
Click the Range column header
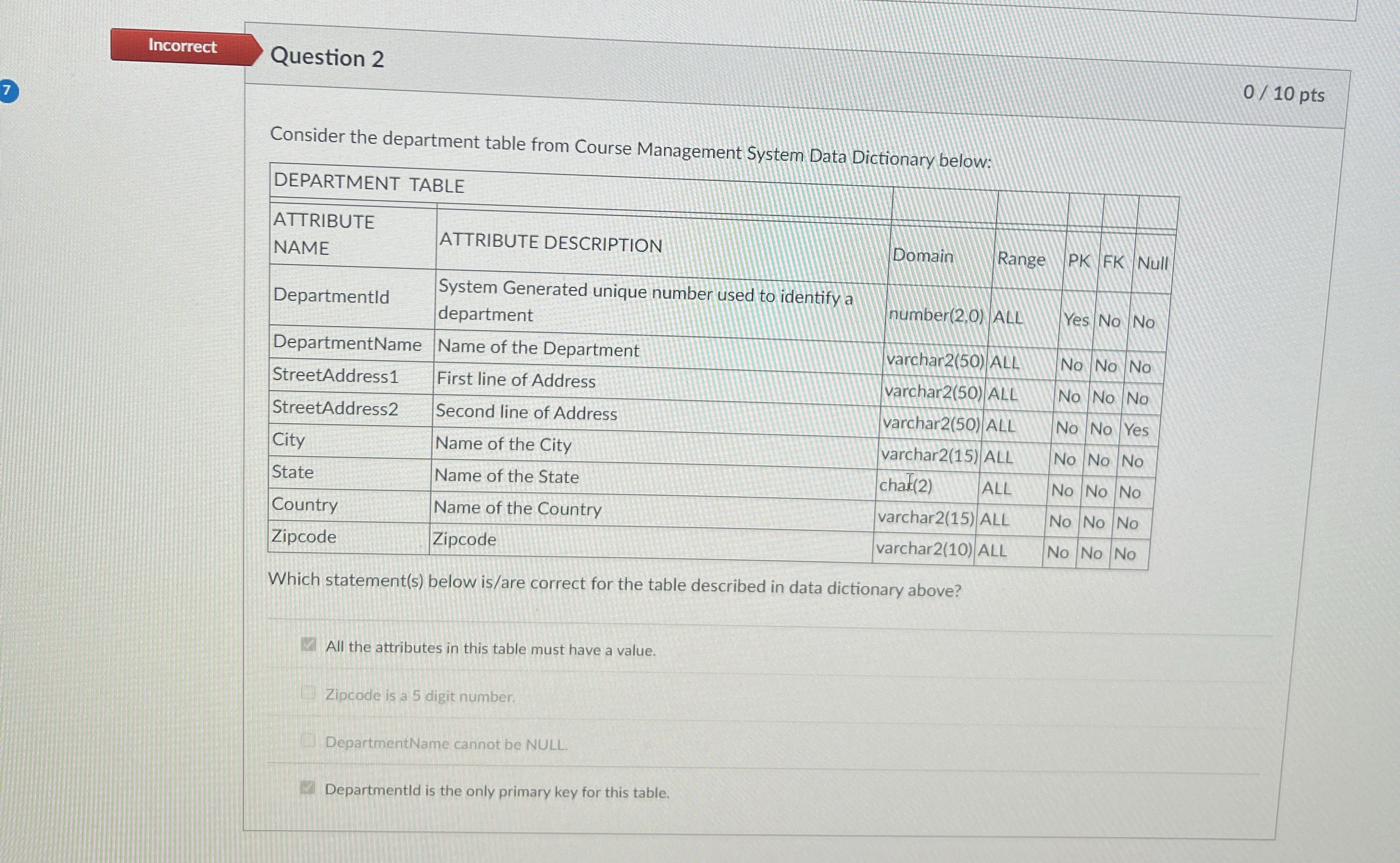1021,260
